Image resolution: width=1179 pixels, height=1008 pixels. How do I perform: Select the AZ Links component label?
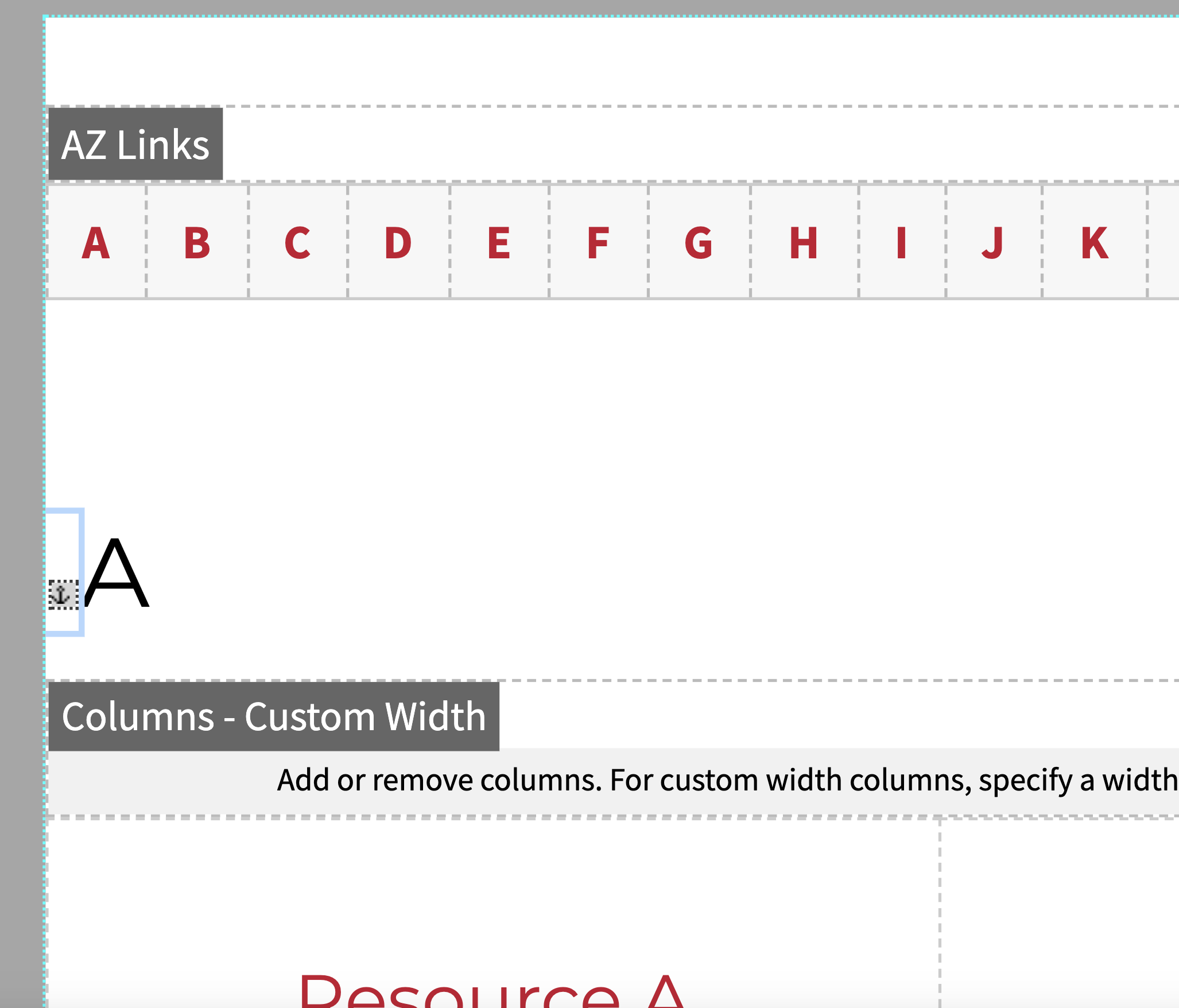tap(135, 144)
